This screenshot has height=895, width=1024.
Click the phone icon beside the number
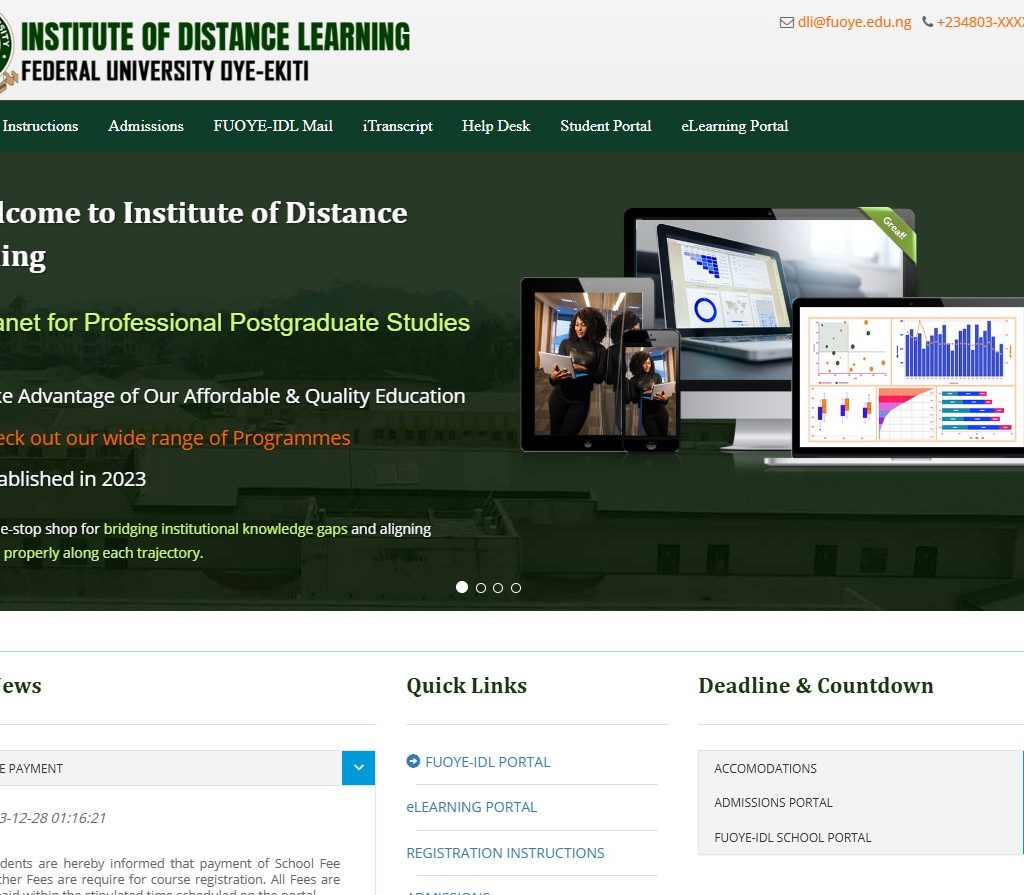pyautogui.click(x=927, y=22)
